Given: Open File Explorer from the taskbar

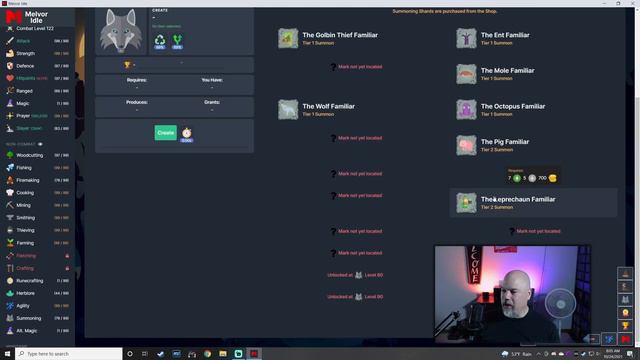Looking at the screenshot, I should [223, 354].
